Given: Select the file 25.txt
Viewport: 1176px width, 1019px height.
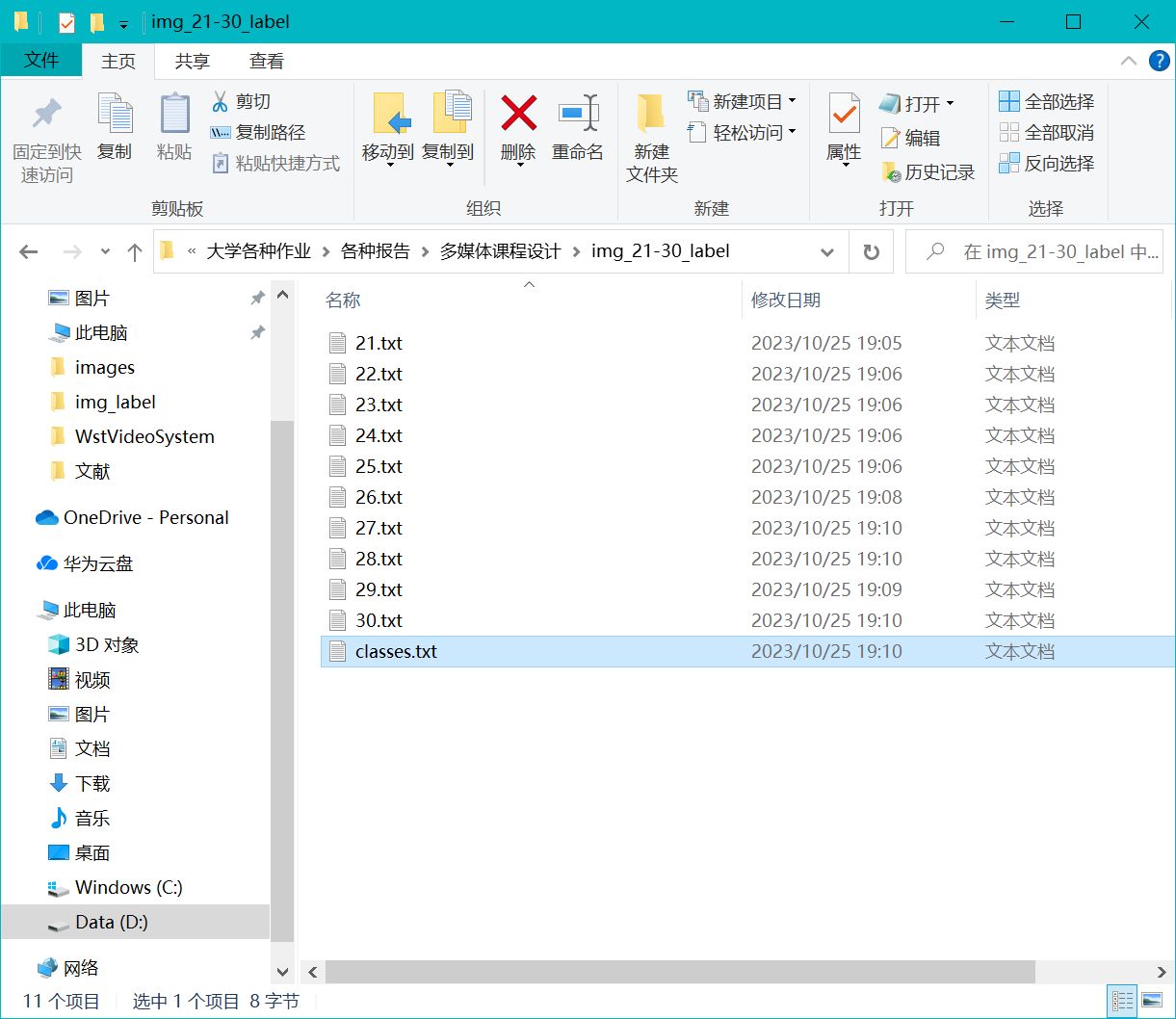Looking at the screenshot, I should (x=379, y=466).
